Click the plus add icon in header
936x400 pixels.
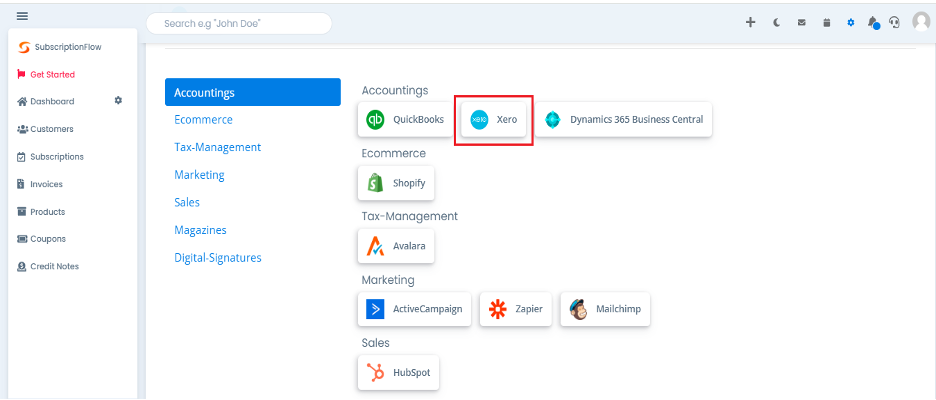[x=751, y=22]
